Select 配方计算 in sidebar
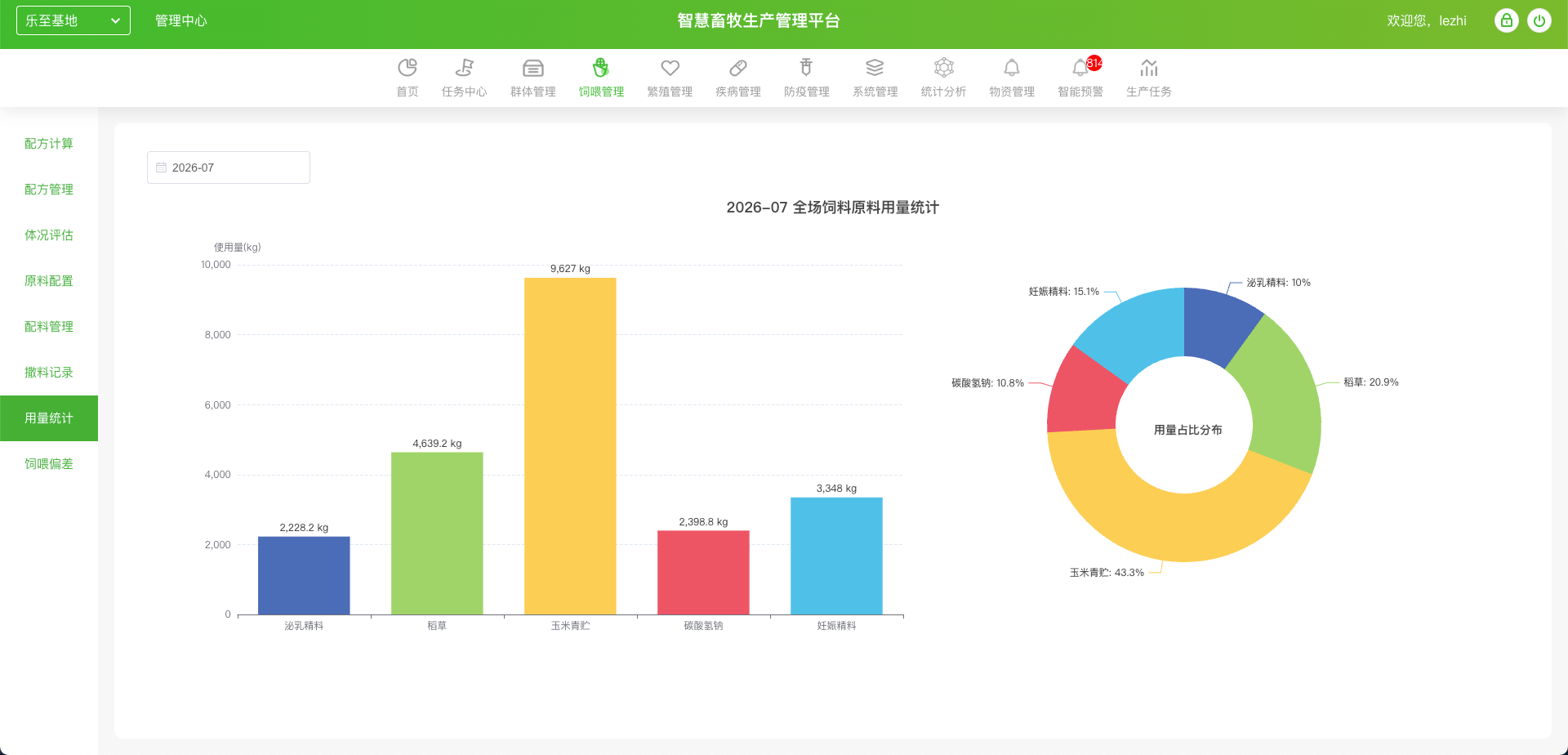Screen dimensions: 1568x755 49,144
